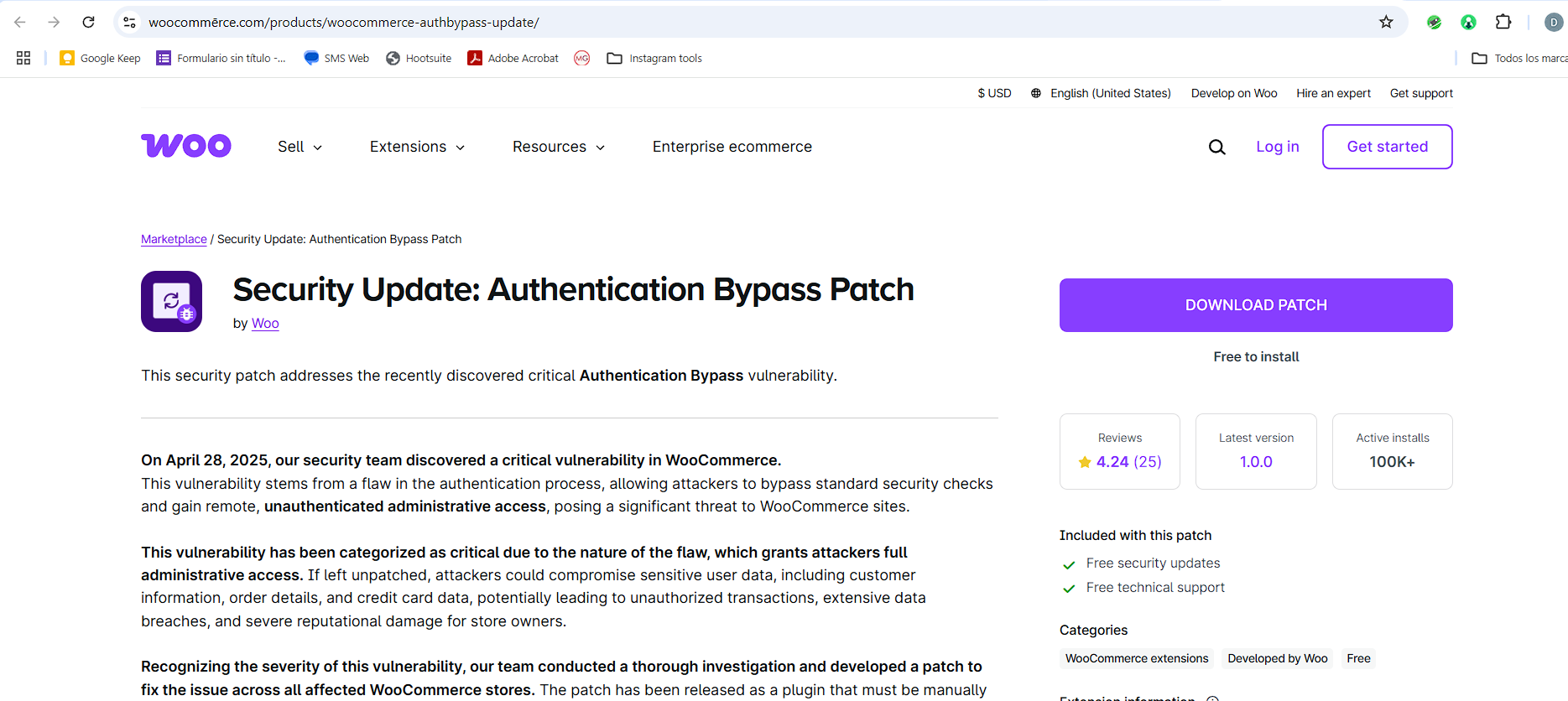Viewport: 1568px width, 701px height.
Task: Click the page title Security Update heading
Action: (573, 290)
